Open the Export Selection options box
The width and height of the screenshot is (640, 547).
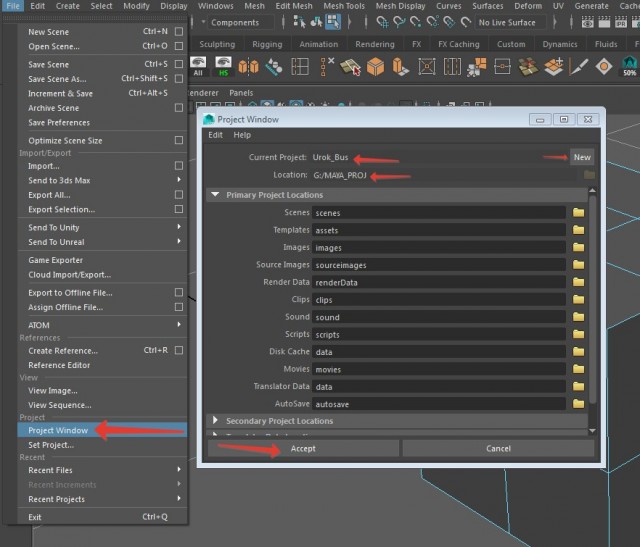(179, 209)
